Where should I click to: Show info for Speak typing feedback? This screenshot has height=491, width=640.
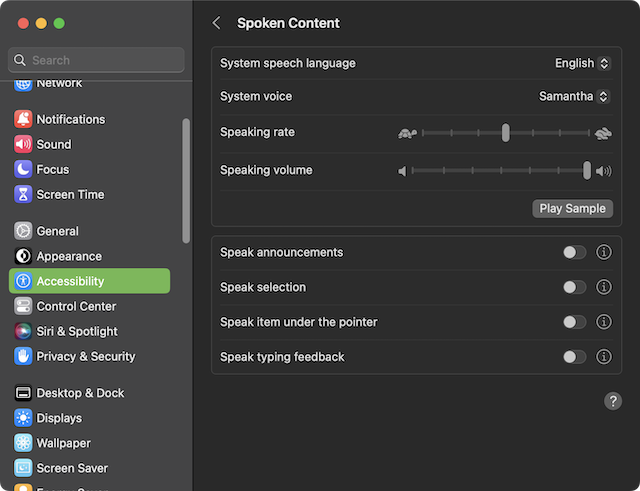pyautogui.click(x=604, y=357)
